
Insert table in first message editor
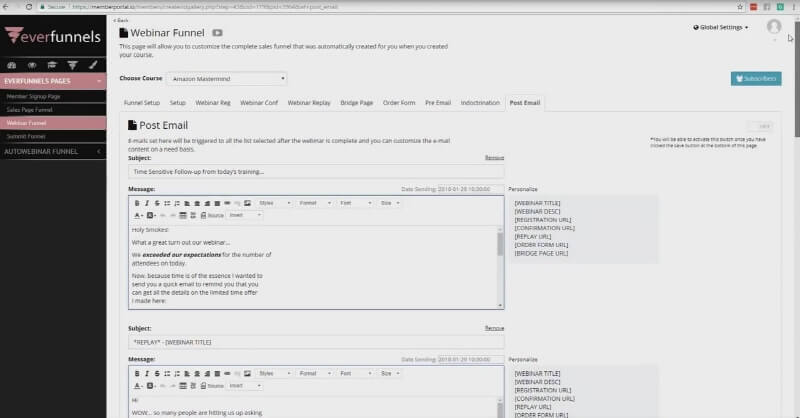click(x=183, y=215)
